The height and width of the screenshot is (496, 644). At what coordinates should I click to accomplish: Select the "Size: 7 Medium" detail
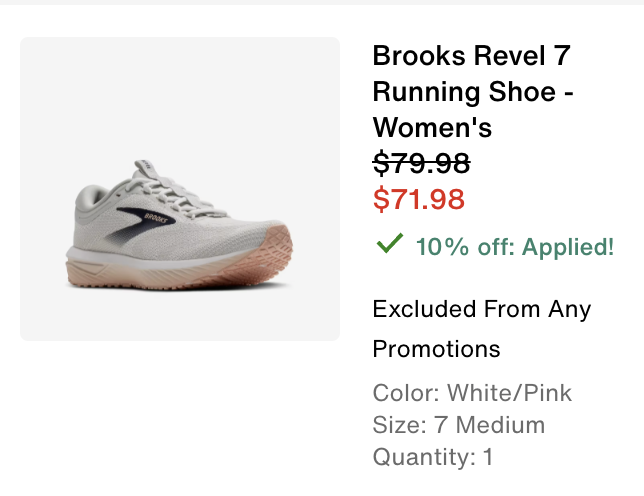(x=458, y=425)
